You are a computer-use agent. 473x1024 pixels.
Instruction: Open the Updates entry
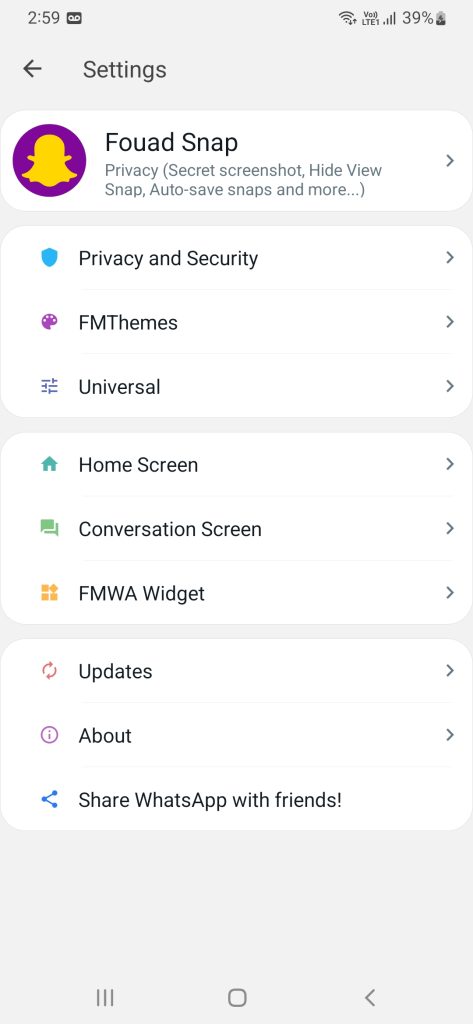[x=236, y=671]
